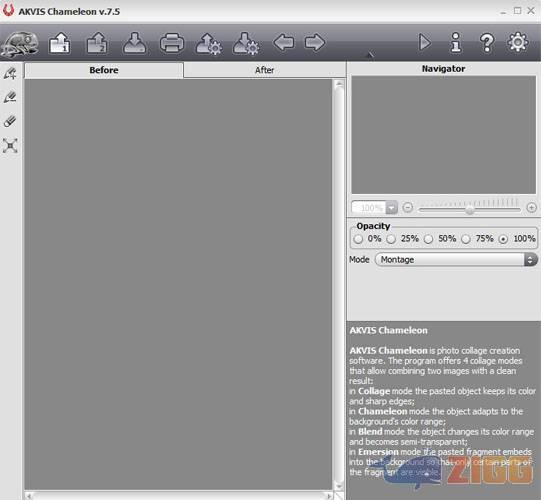Print the image with the printer icon
Viewport: 541px width, 500px height.
tap(172, 43)
